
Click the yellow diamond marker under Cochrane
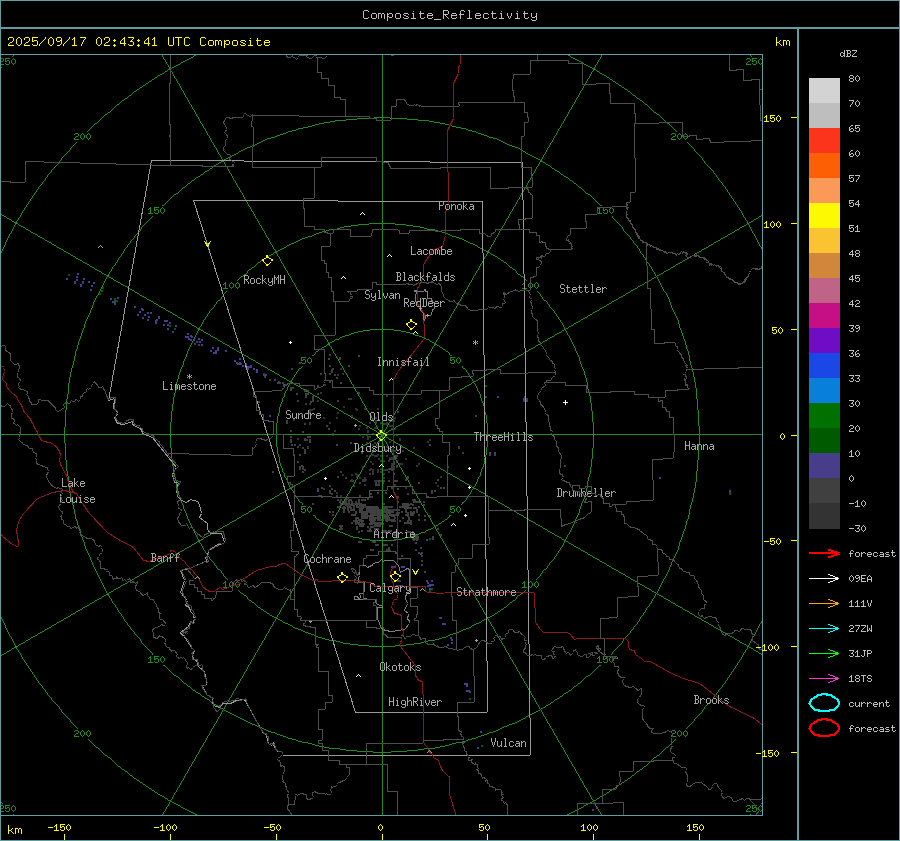(x=342, y=577)
